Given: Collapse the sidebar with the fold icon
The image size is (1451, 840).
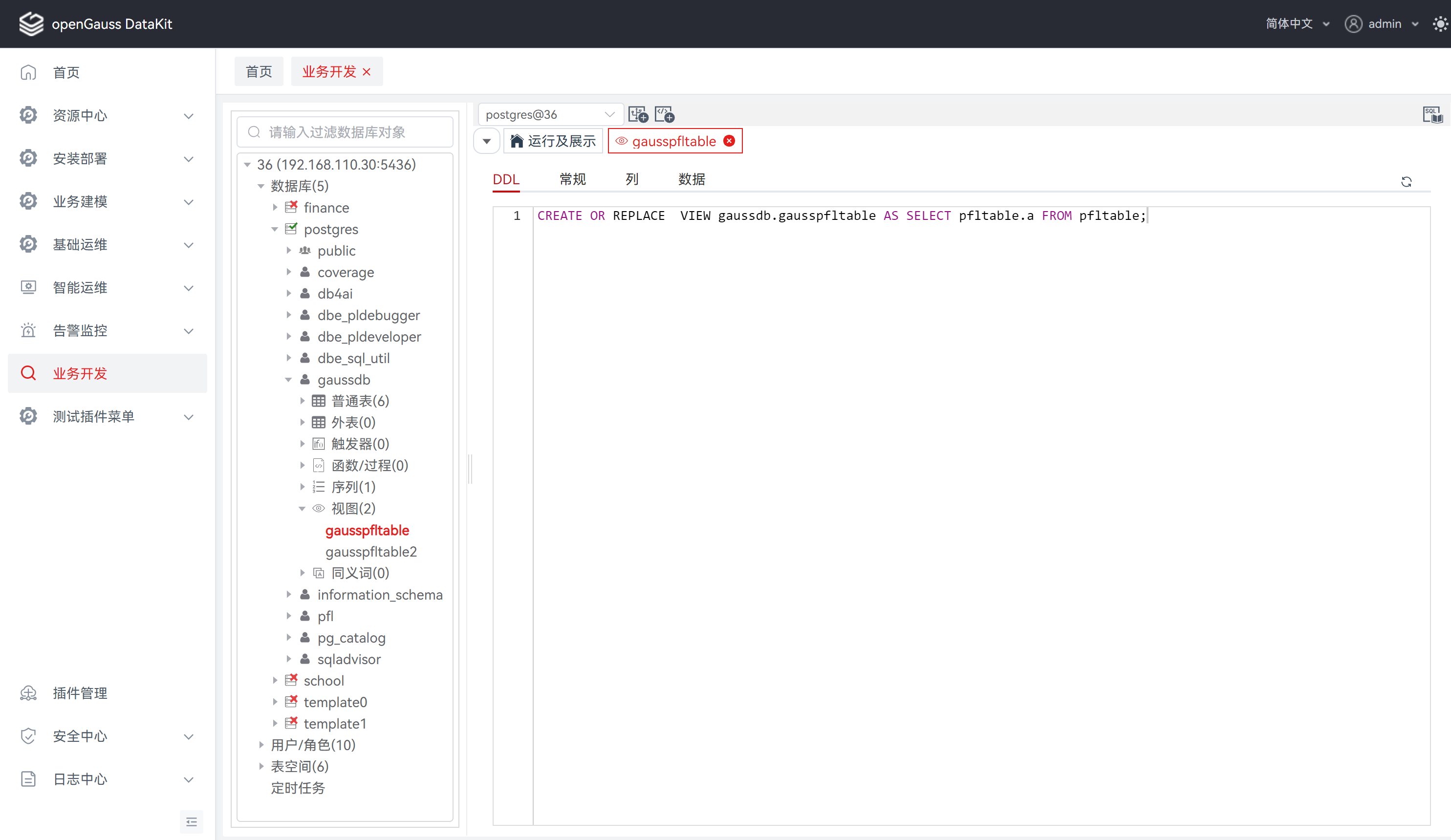Looking at the screenshot, I should click(192, 821).
